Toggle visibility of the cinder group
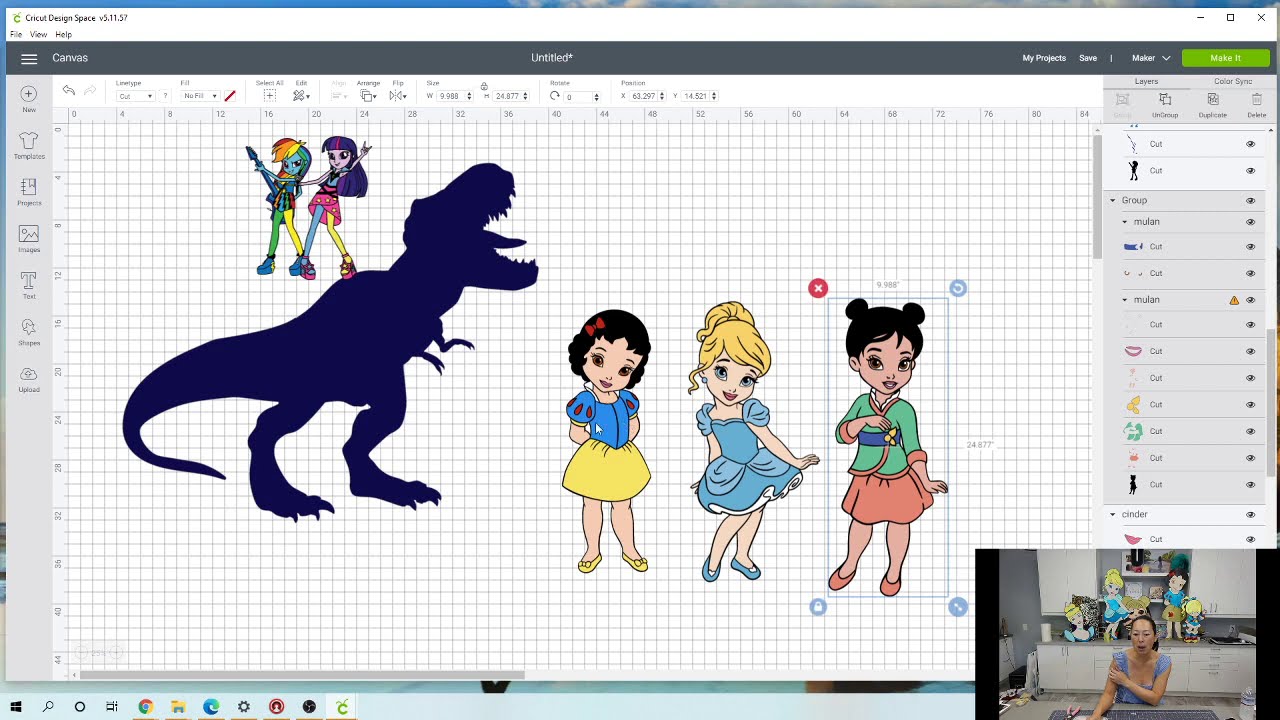The image size is (1280, 720). pos(1250,515)
